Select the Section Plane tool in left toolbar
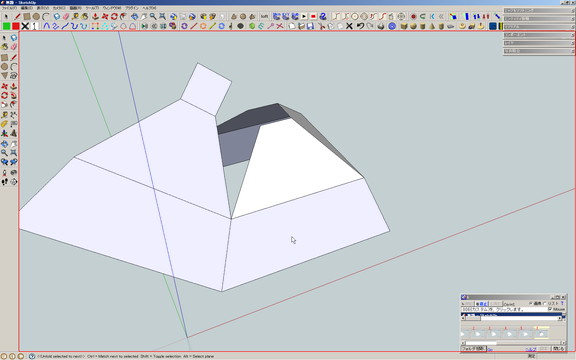 [x=14, y=181]
